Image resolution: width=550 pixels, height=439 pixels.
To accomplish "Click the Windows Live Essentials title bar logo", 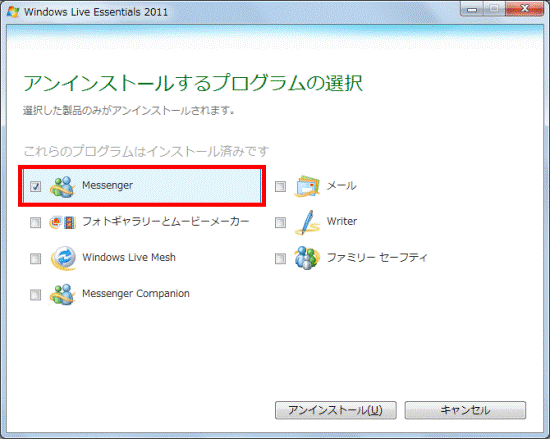I will [x=13, y=12].
